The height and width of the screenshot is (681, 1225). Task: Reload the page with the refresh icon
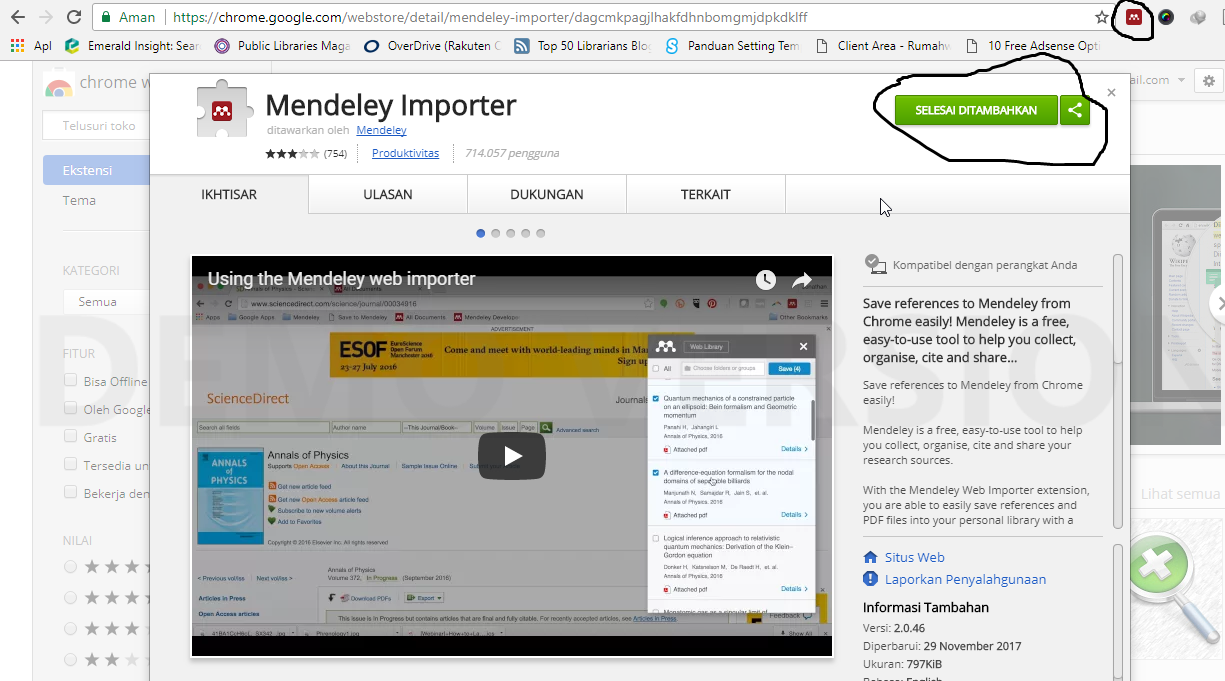click(x=74, y=17)
